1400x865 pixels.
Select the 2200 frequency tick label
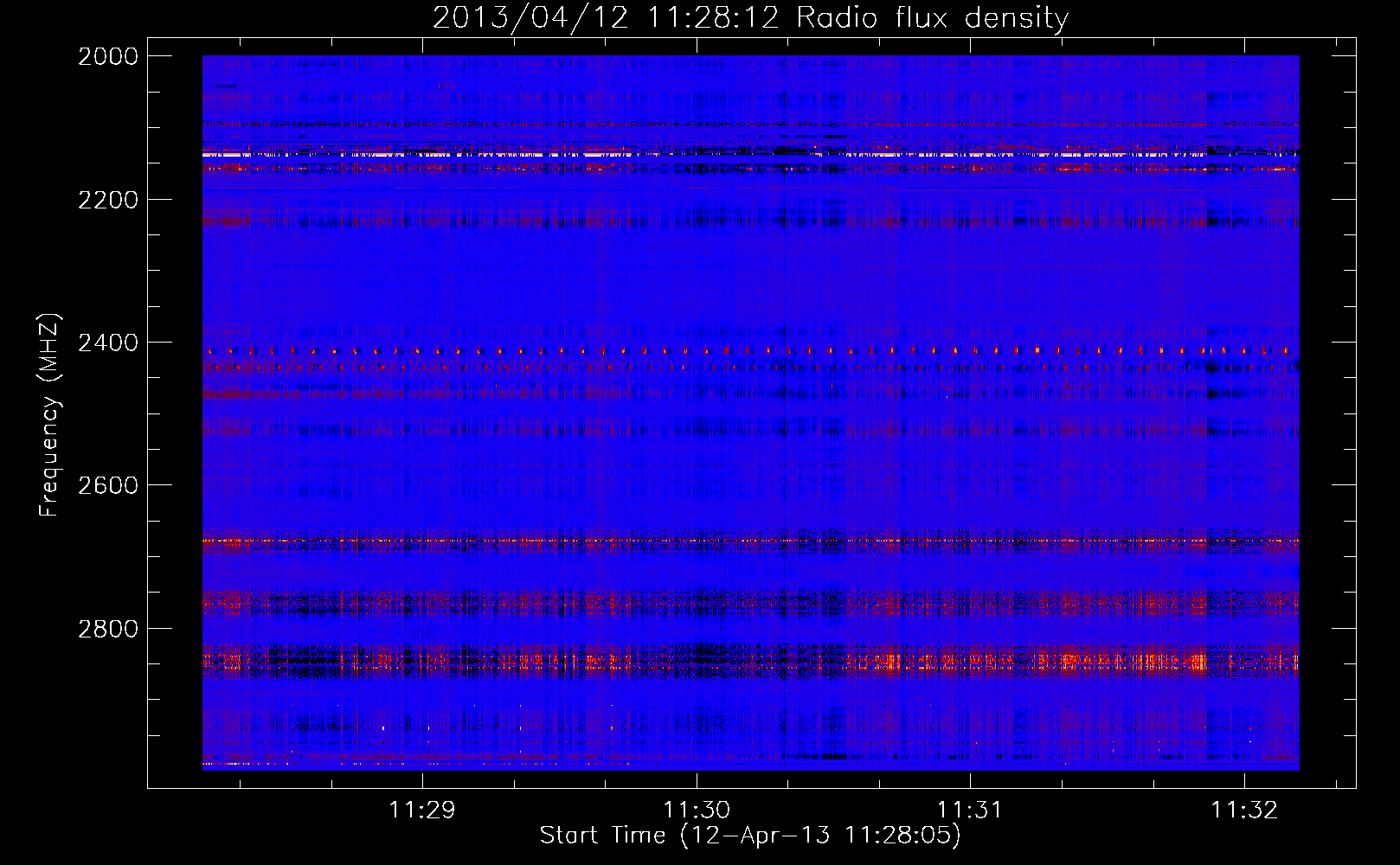click(108, 200)
